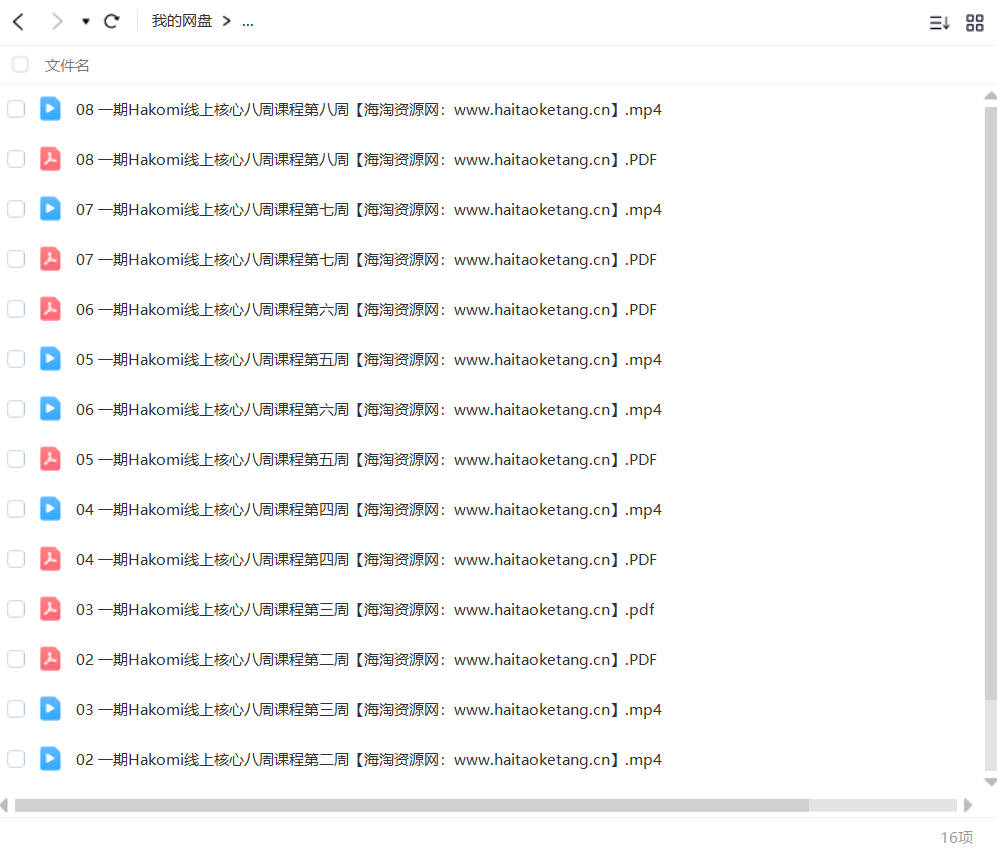
Task: Click video icon of 08 第八周 .mp4
Action: click(50, 109)
